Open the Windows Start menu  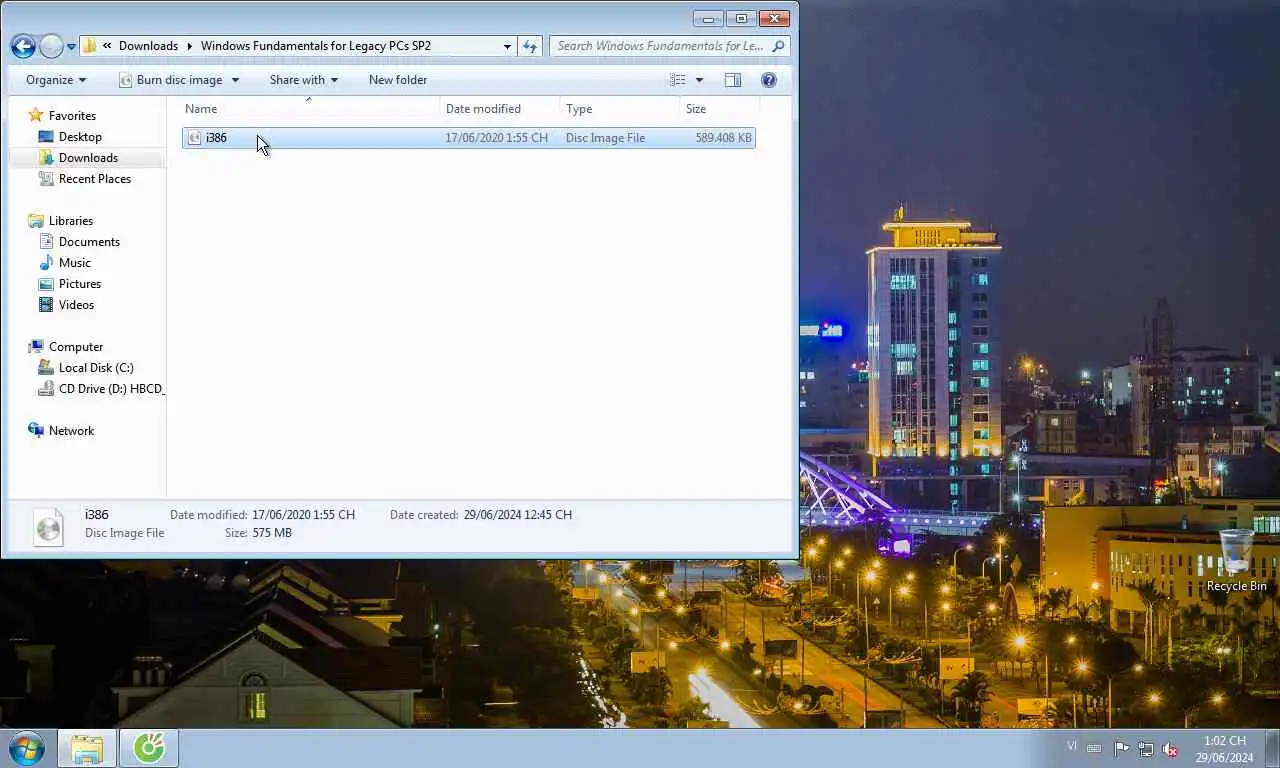27,748
